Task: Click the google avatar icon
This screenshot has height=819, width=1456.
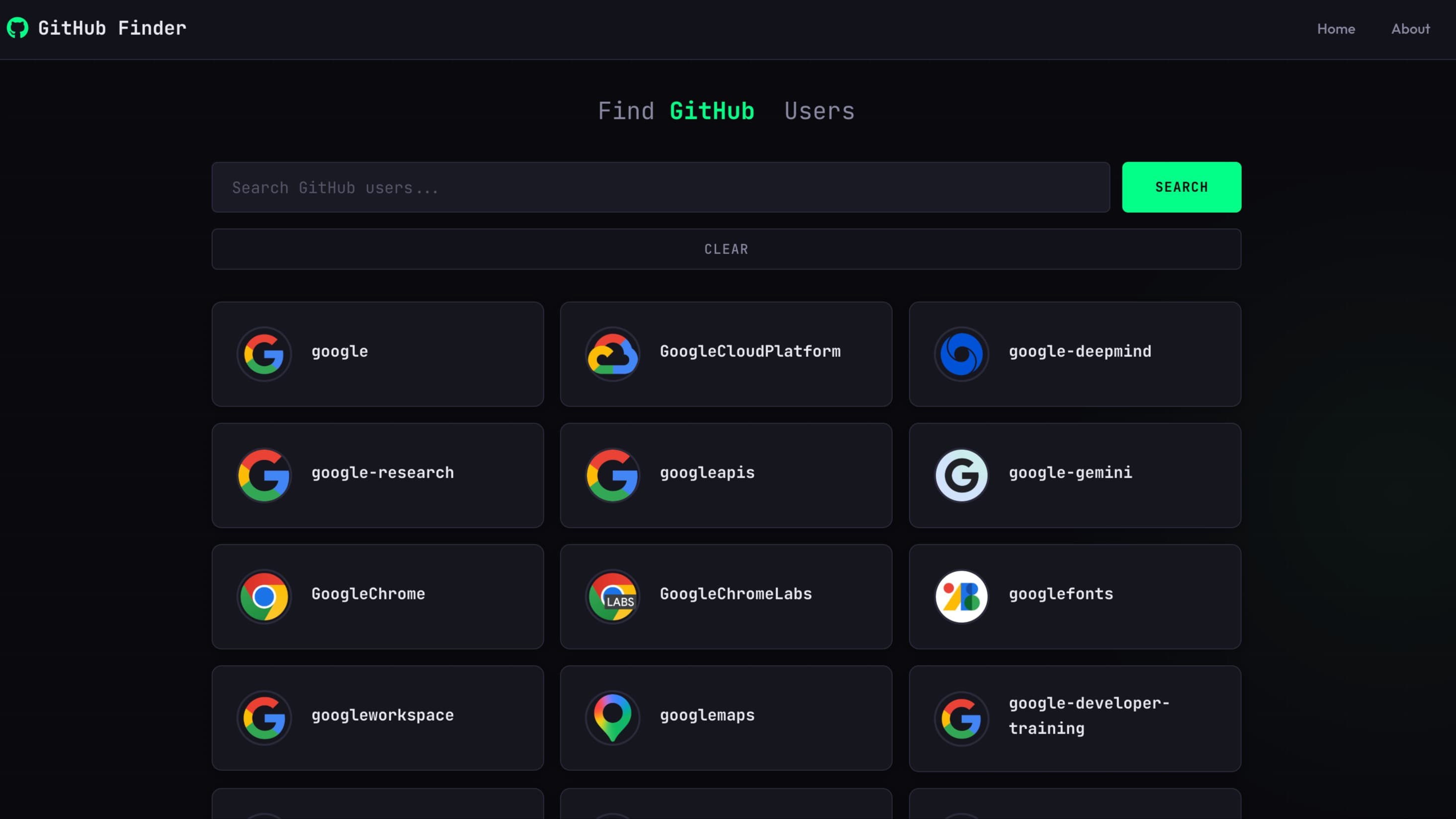Action: pyautogui.click(x=264, y=354)
